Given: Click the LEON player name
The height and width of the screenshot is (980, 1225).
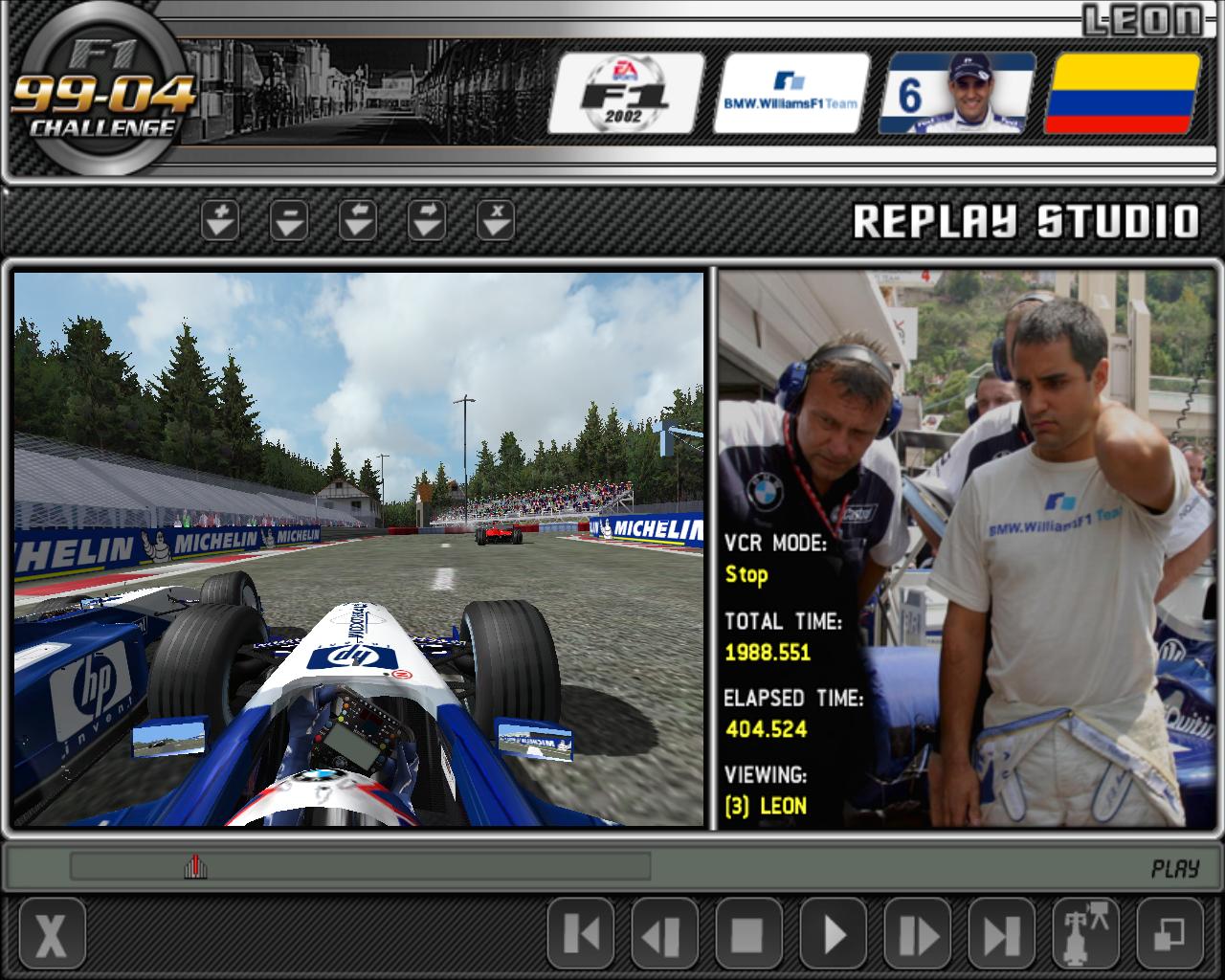Looking at the screenshot, I should (1142, 20).
